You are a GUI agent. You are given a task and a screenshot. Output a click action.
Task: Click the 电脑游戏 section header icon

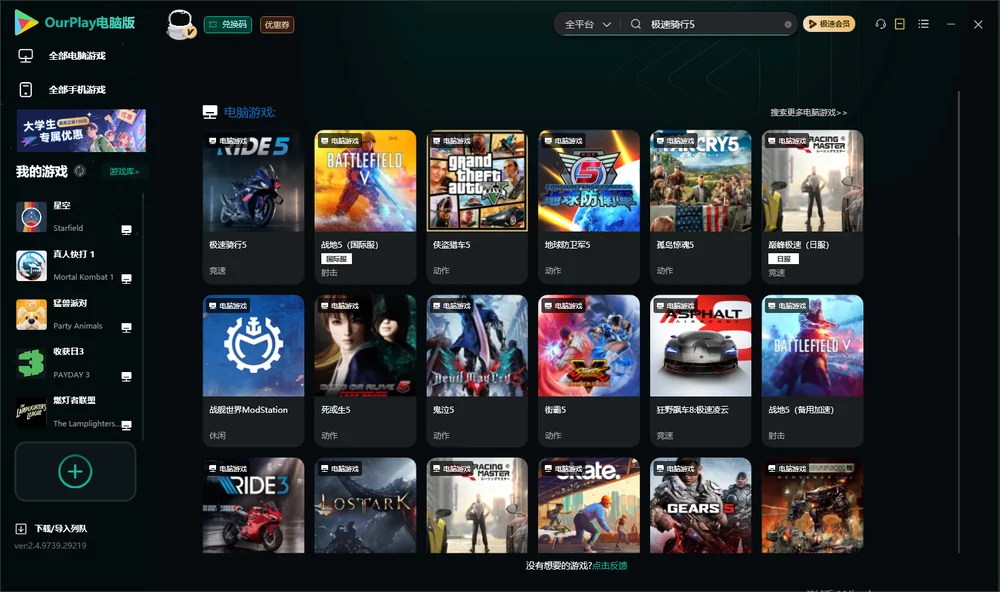coord(210,112)
